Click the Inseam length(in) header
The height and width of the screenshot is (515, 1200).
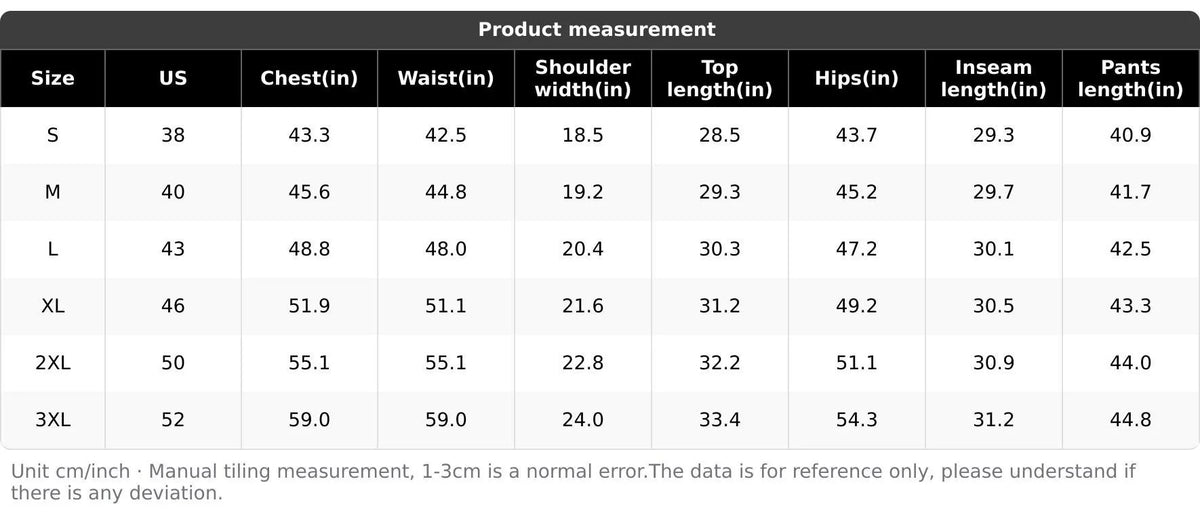click(x=994, y=78)
